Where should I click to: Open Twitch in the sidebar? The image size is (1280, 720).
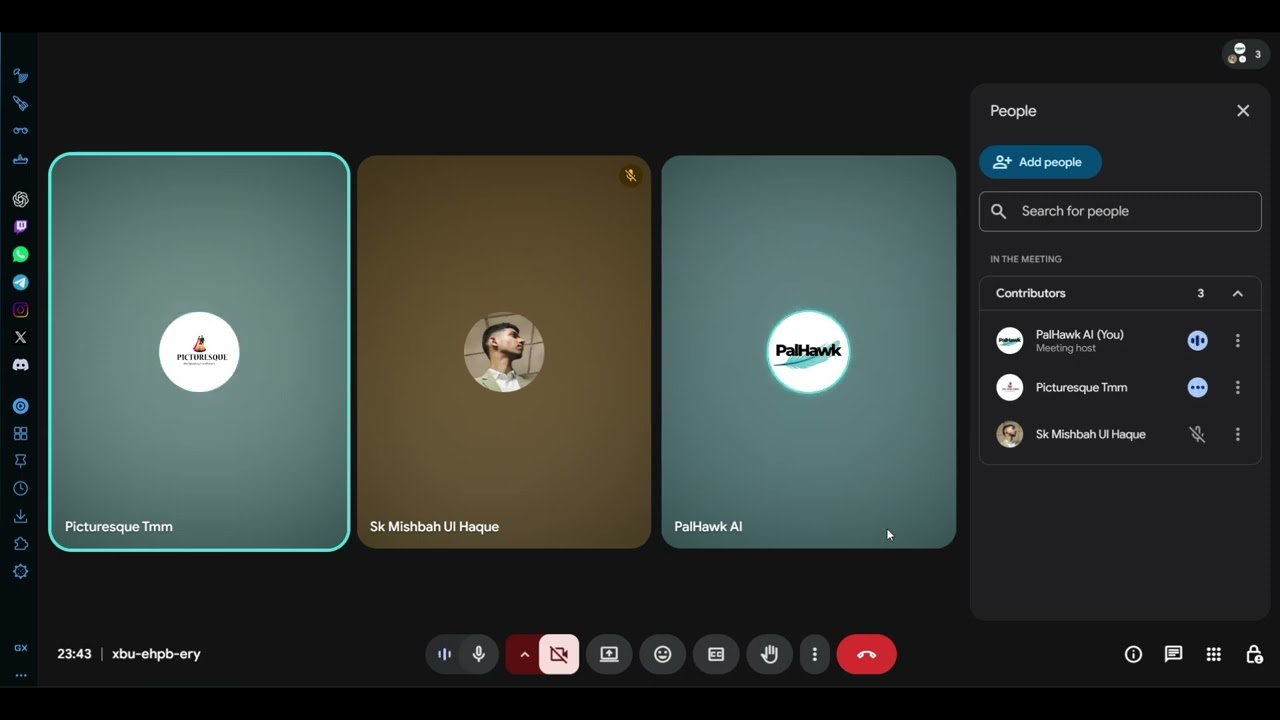coord(20,227)
